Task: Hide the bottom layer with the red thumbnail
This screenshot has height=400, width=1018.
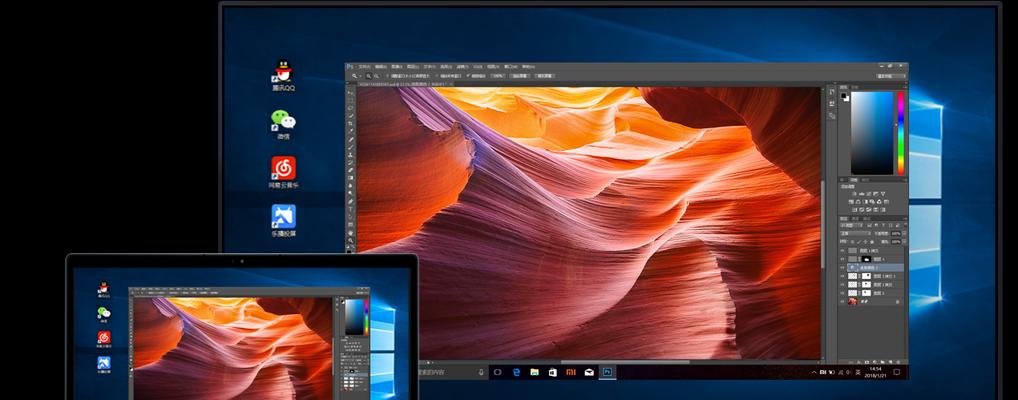Action: tap(843, 301)
